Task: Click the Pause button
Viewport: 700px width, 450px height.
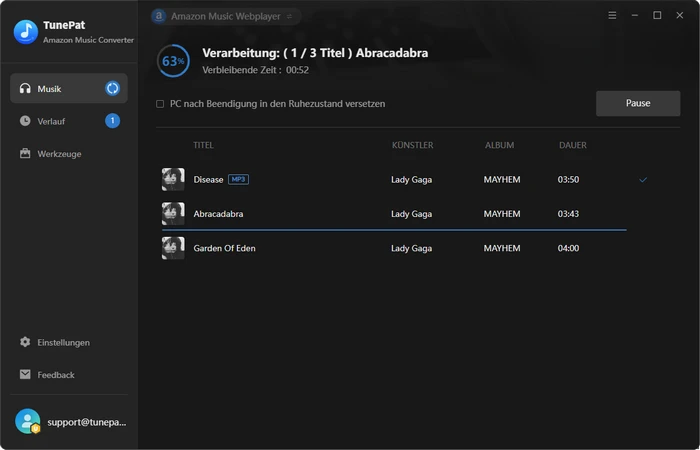Action: pos(638,103)
